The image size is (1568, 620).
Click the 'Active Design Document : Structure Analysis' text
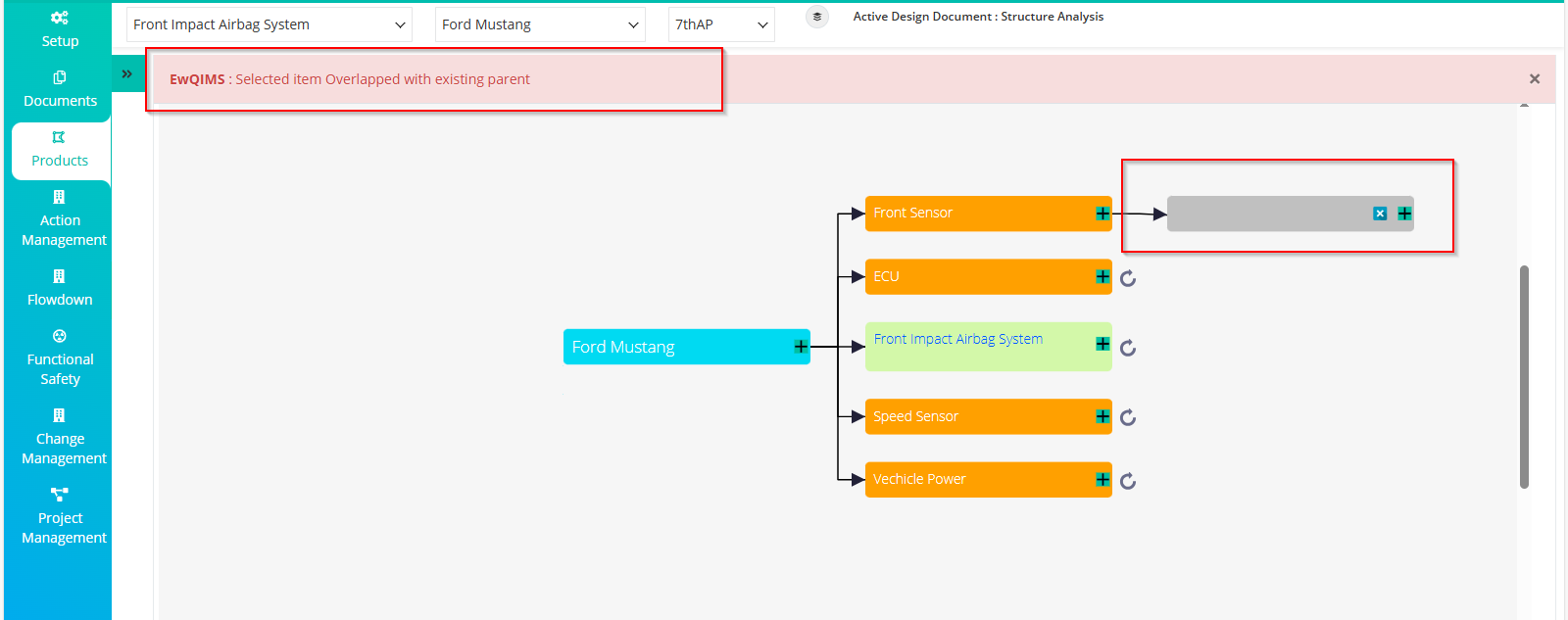coord(978,17)
